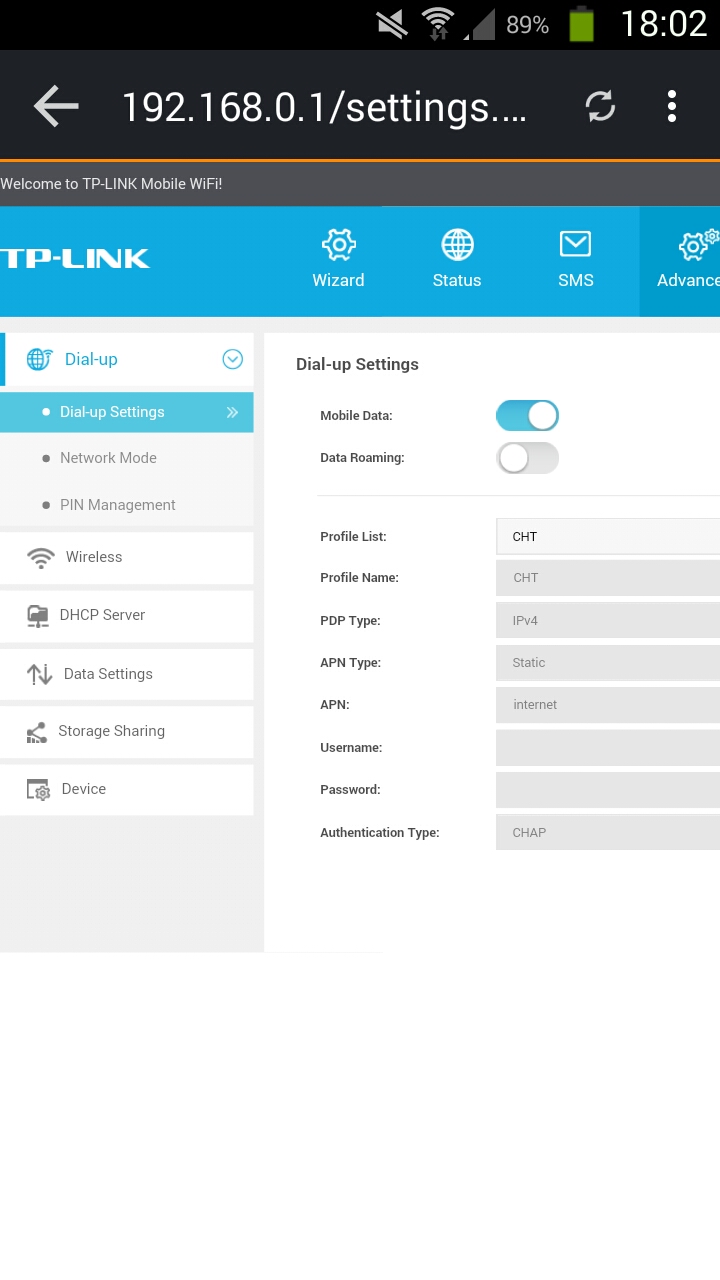Image resolution: width=720 pixels, height=1280 pixels.
Task: Click the Storage Sharing share icon
Action: pyautogui.click(x=37, y=733)
